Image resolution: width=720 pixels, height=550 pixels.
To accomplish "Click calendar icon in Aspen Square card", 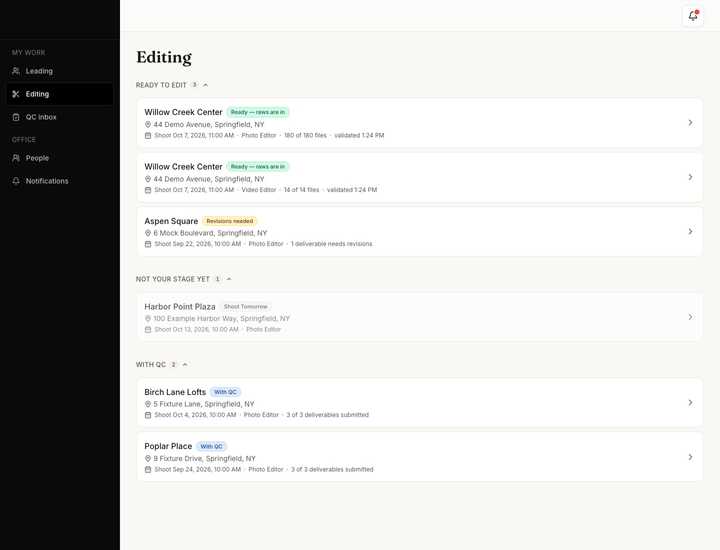I will (148, 244).
